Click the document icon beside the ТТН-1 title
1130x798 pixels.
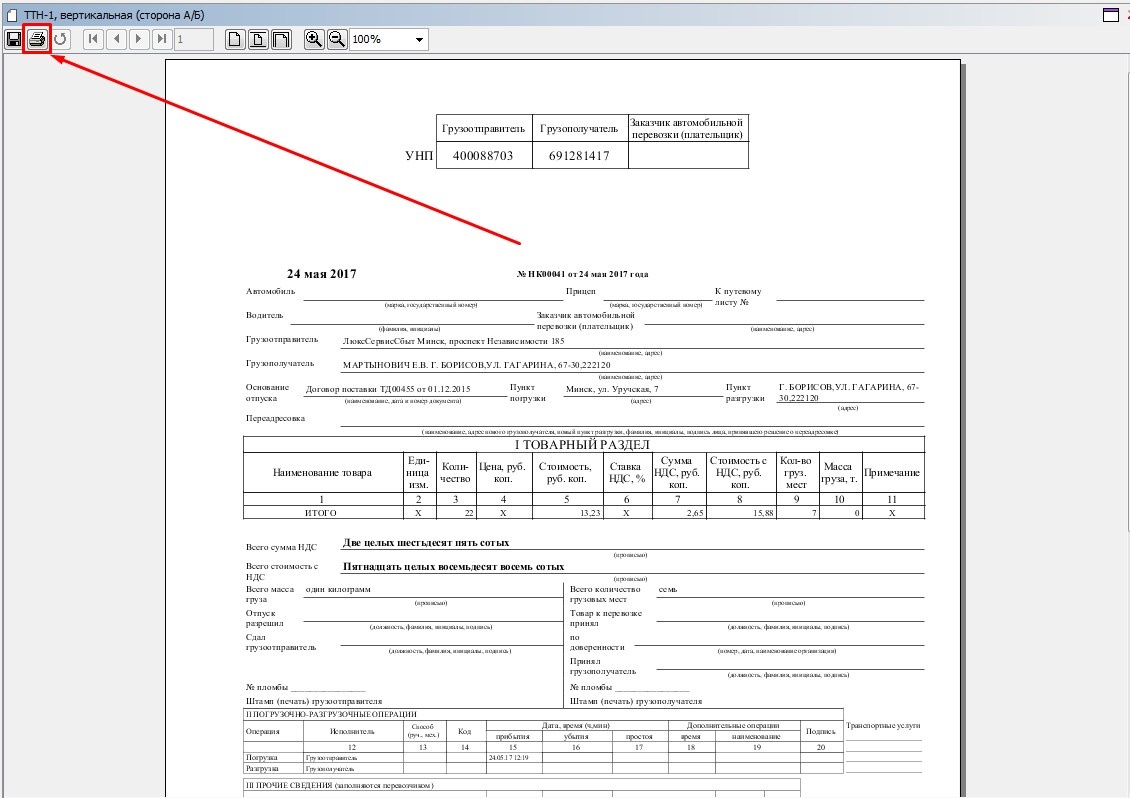(12, 14)
